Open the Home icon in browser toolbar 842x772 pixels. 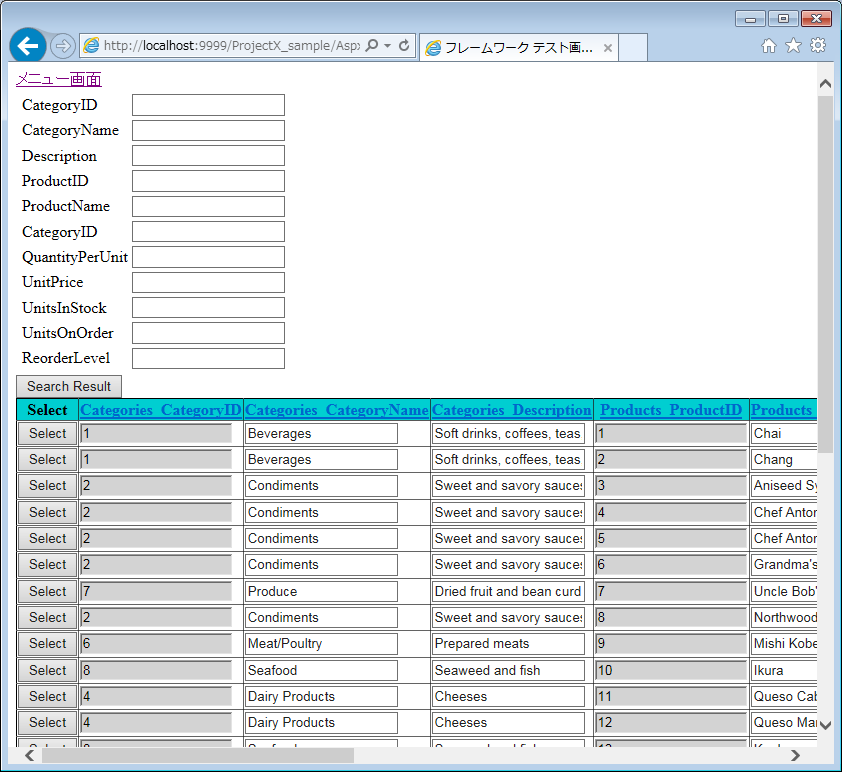[x=769, y=46]
